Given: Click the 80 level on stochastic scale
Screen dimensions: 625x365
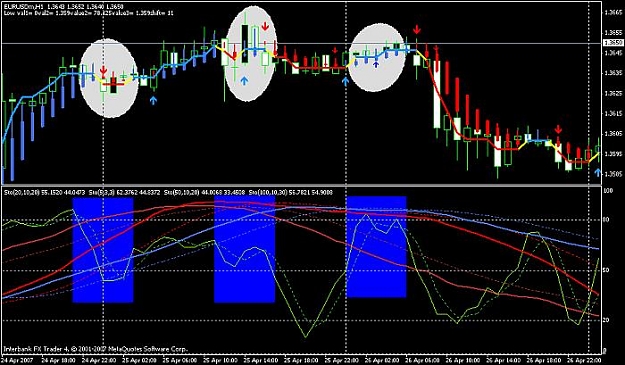Looking at the screenshot, I should (x=607, y=220).
